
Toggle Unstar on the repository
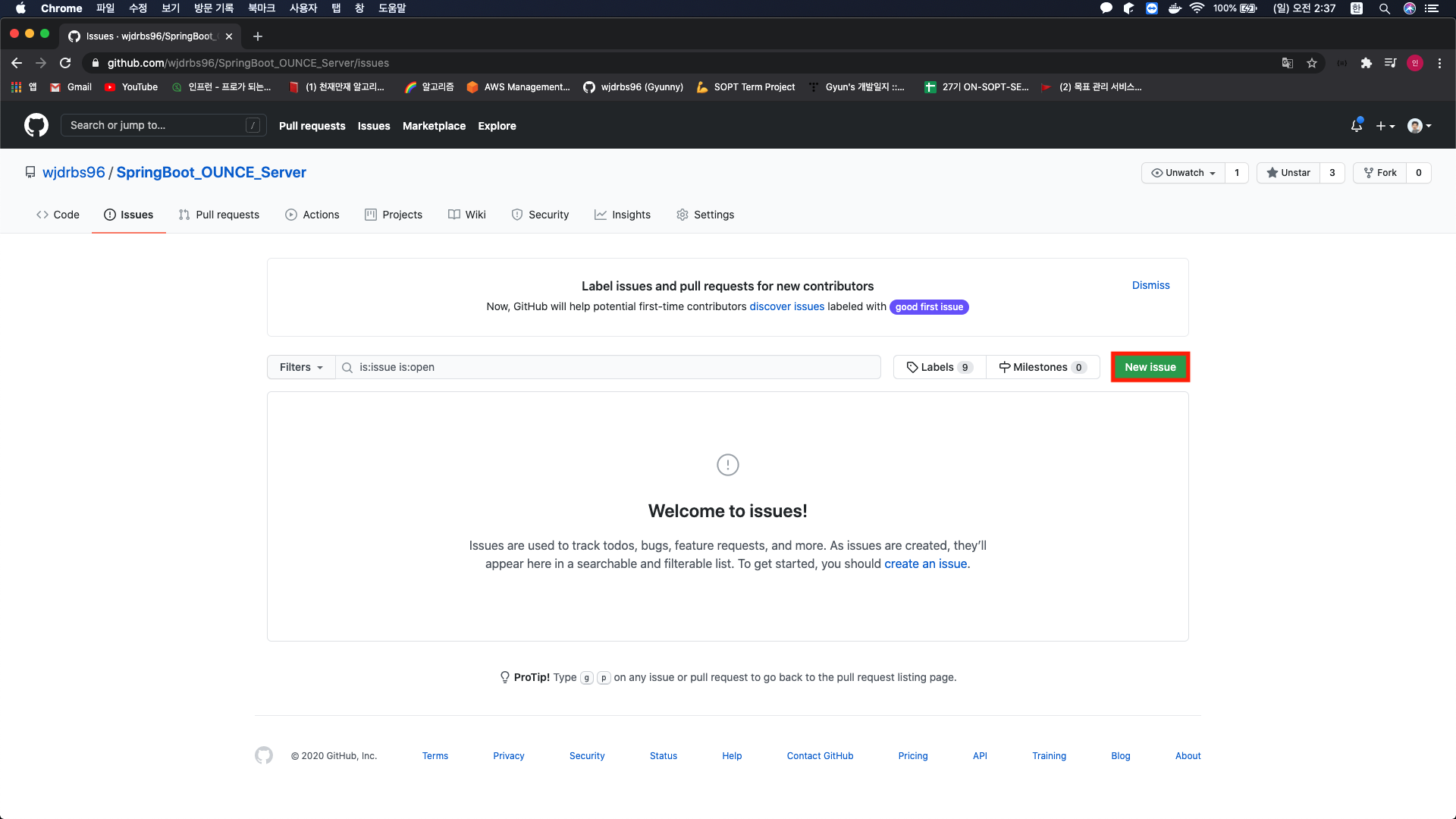[1288, 173]
